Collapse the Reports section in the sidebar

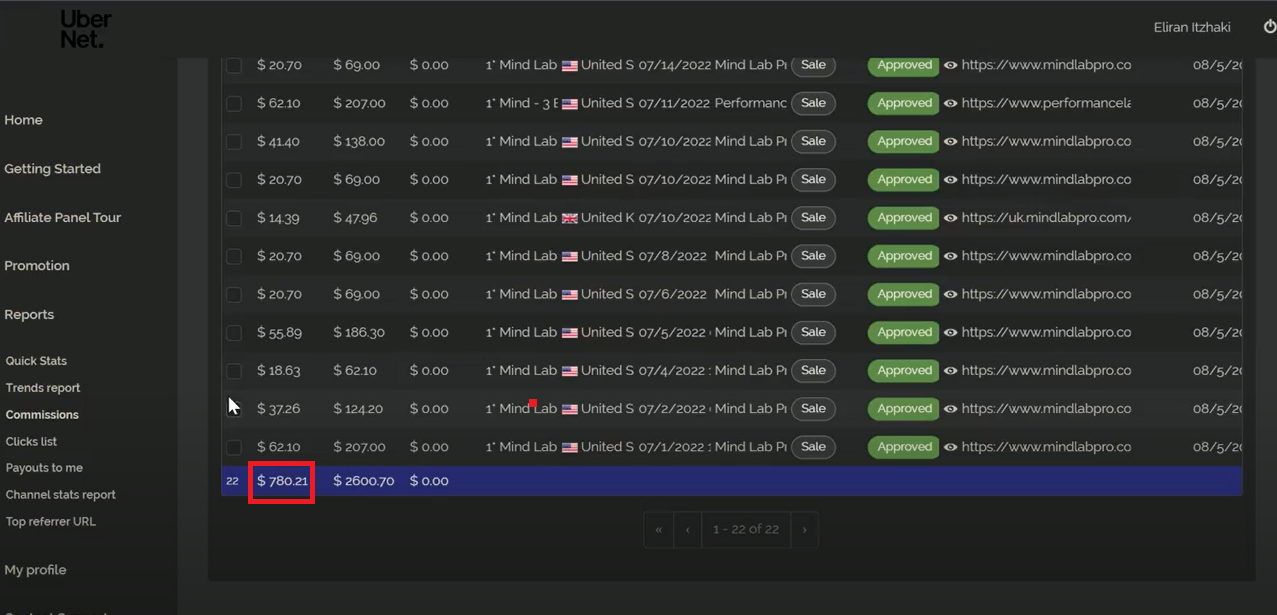pos(29,314)
